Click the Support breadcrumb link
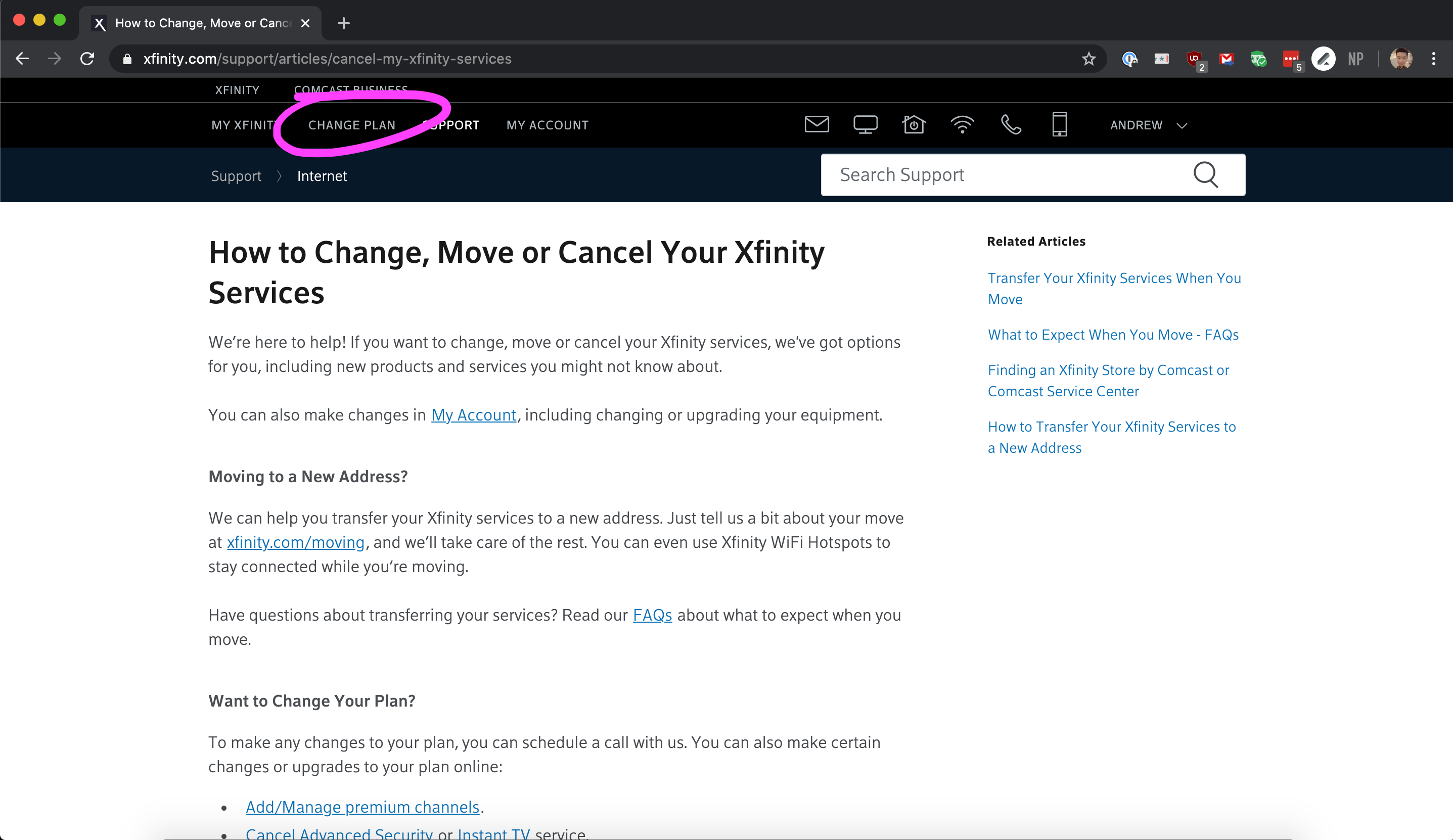1453x840 pixels. pos(236,176)
